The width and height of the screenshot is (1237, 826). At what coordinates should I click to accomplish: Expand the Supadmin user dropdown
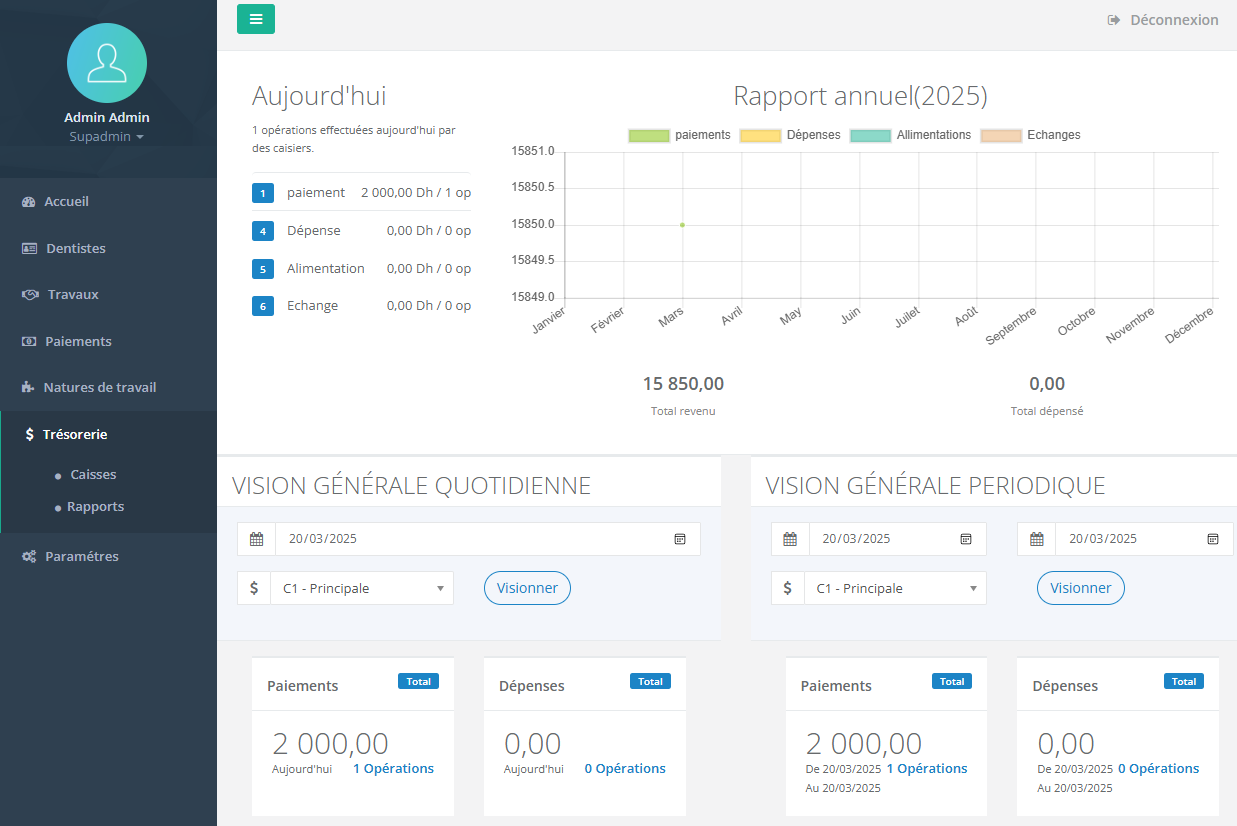point(106,136)
